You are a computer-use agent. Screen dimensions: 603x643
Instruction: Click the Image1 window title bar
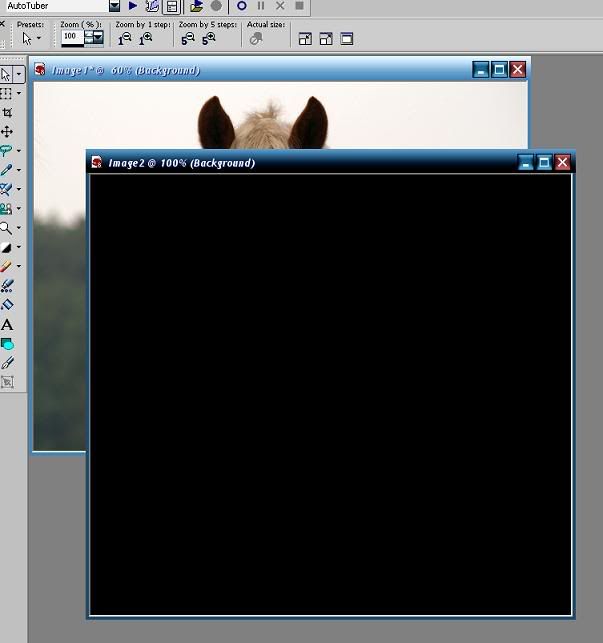click(x=280, y=70)
